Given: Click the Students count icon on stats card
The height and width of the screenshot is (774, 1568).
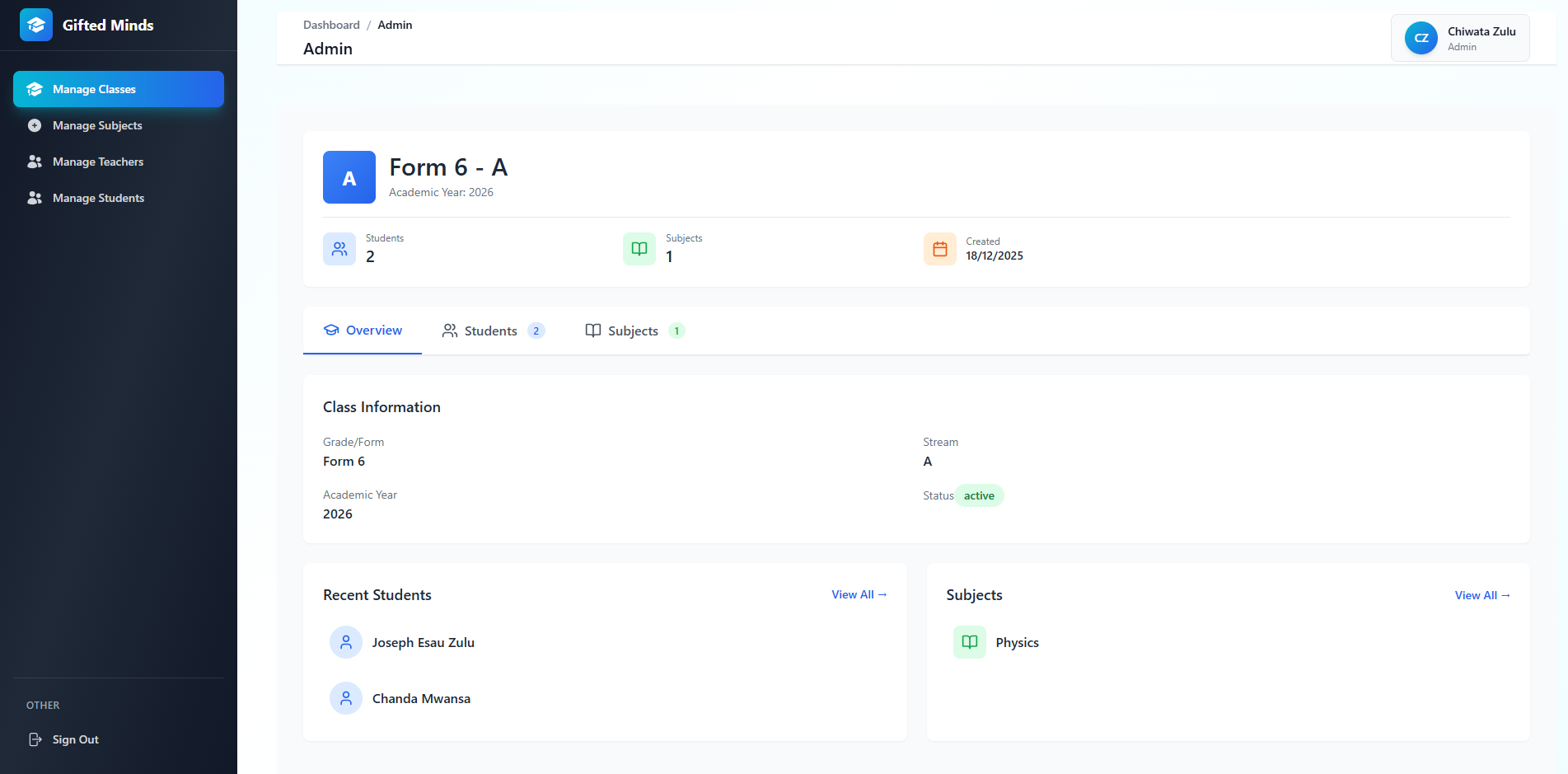Looking at the screenshot, I should tap(339, 248).
